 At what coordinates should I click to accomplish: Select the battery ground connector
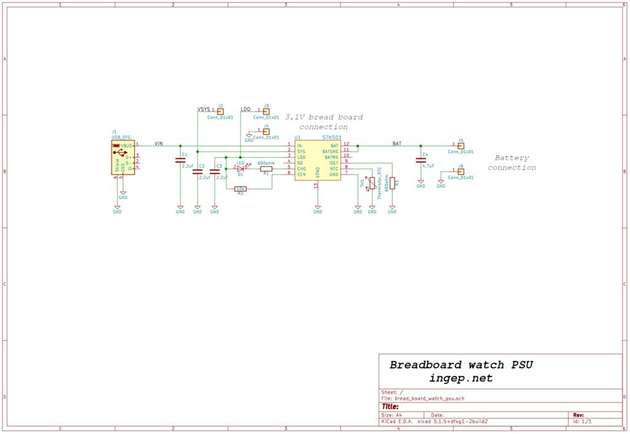461,172
